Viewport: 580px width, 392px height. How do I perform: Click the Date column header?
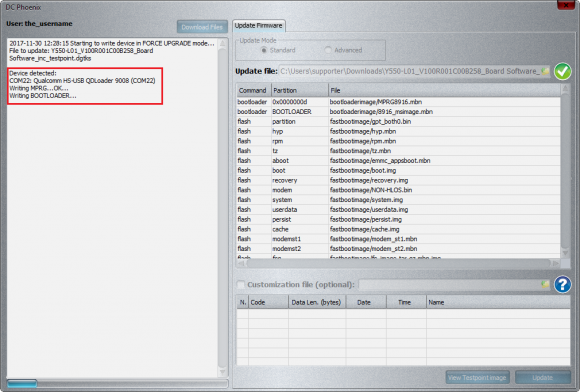(x=366, y=302)
